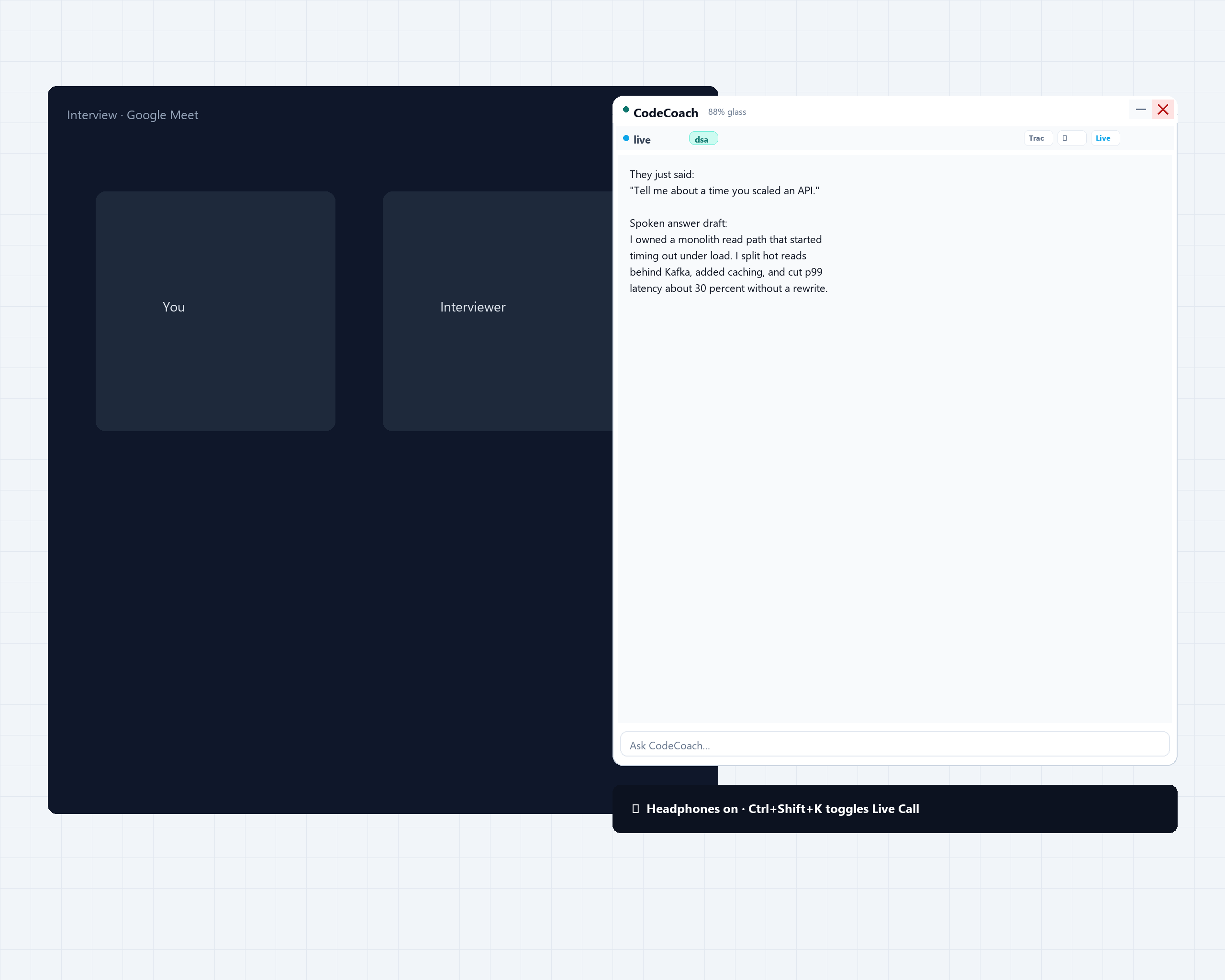Click the Spoken answer draft heading
The width and height of the screenshot is (1225, 980).
point(678,223)
